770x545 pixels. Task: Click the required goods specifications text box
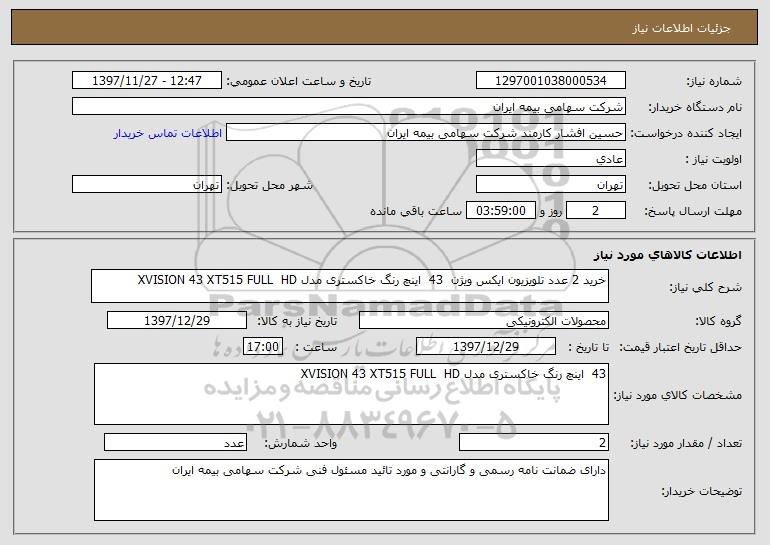[351, 394]
